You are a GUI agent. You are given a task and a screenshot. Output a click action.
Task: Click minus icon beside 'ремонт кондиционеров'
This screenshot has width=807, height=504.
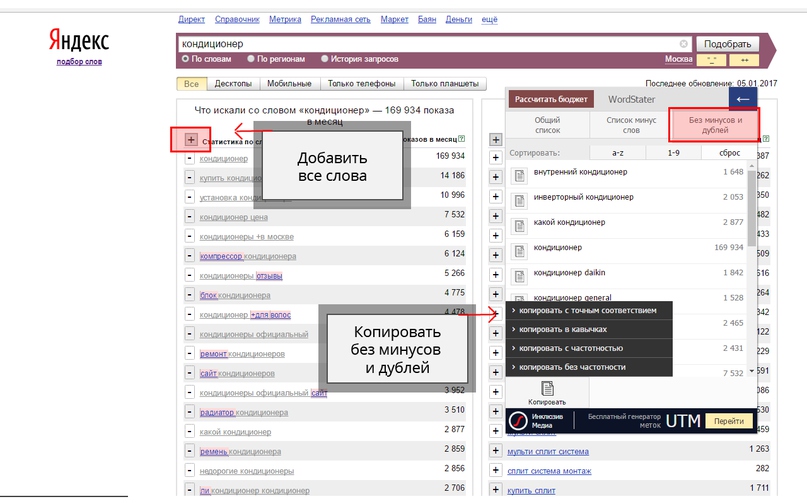[189, 354]
